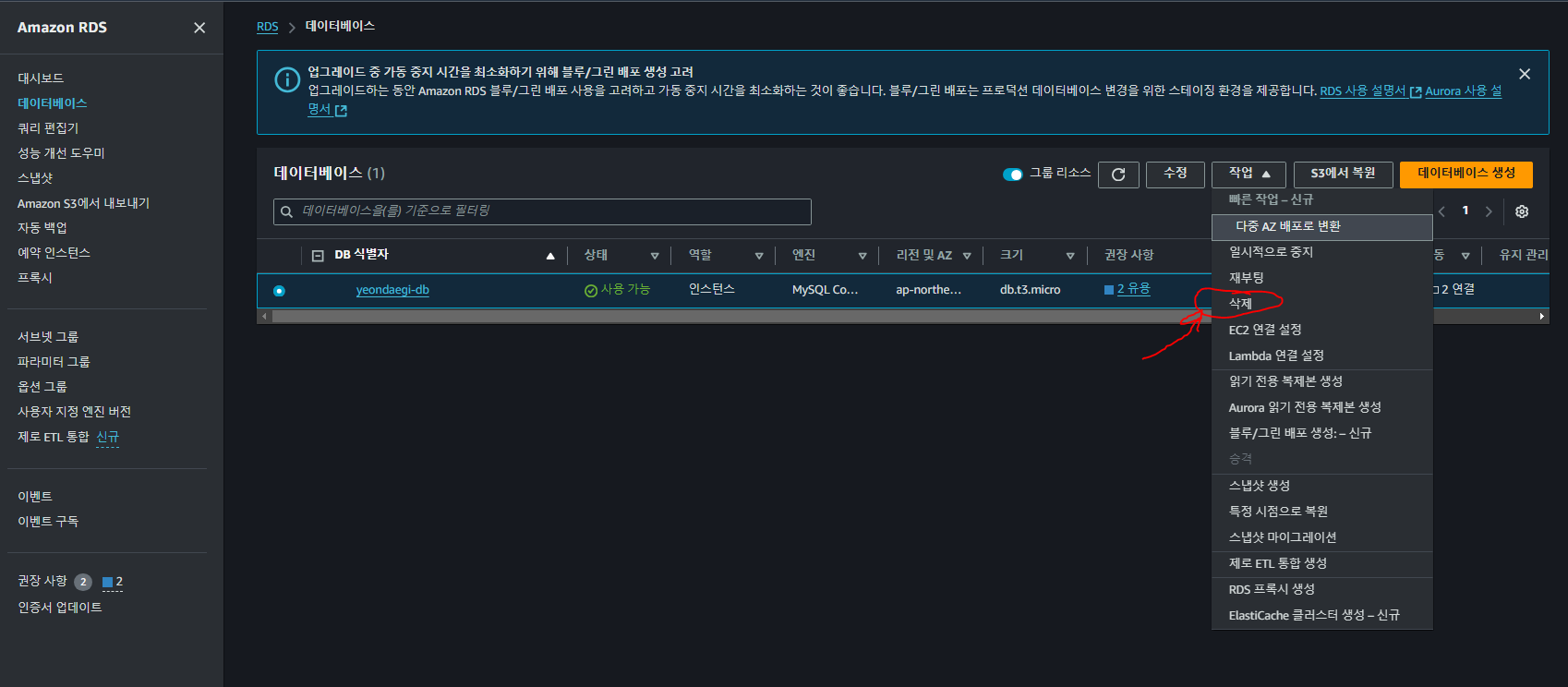The height and width of the screenshot is (687, 1568).
Task: Collapse all groups icon beside DB 식별자
Action: pyautogui.click(x=318, y=256)
